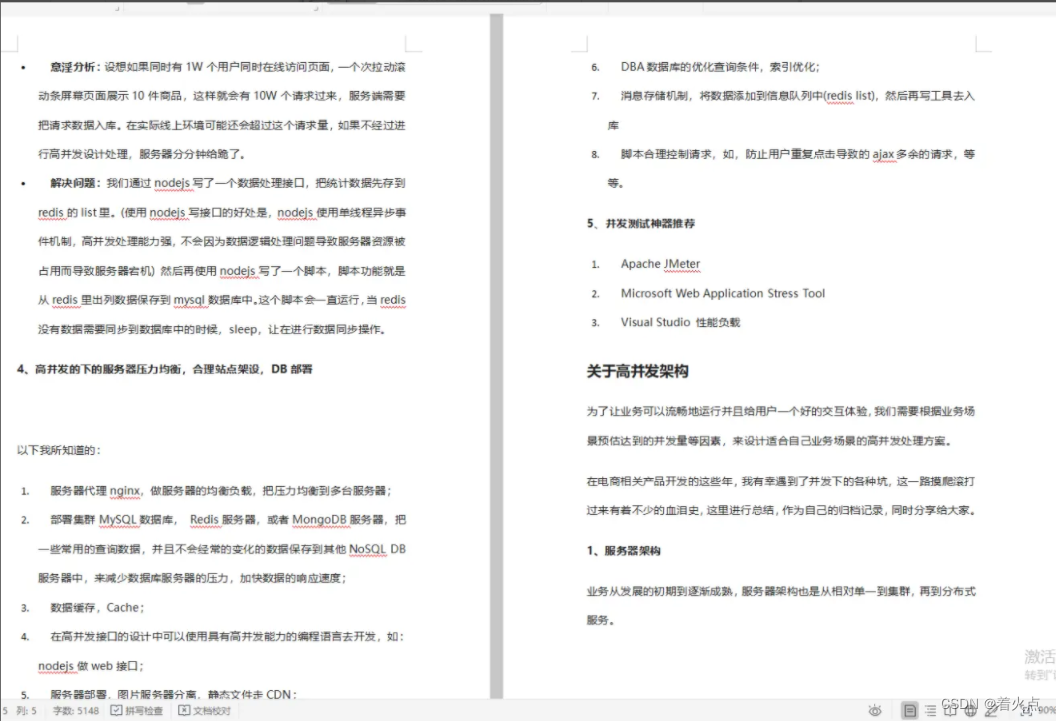Switch to outline view icon in status bar
This screenshot has height=721, width=1056.
coord(930,710)
